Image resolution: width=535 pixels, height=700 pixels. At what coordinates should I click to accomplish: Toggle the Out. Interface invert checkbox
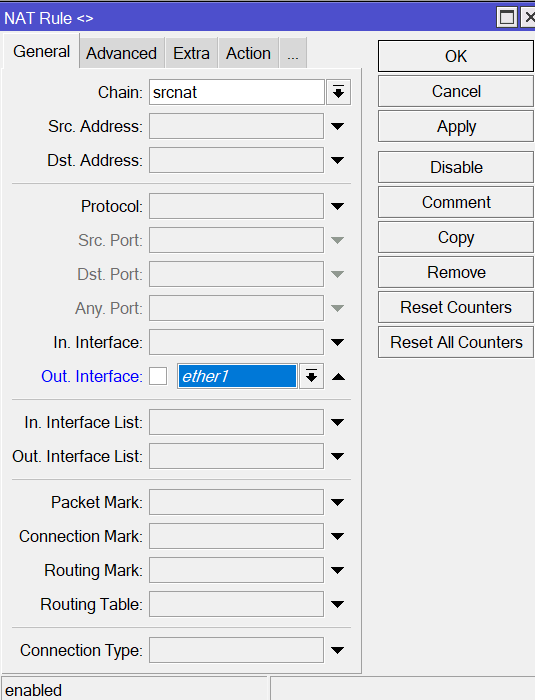pyautogui.click(x=158, y=376)
